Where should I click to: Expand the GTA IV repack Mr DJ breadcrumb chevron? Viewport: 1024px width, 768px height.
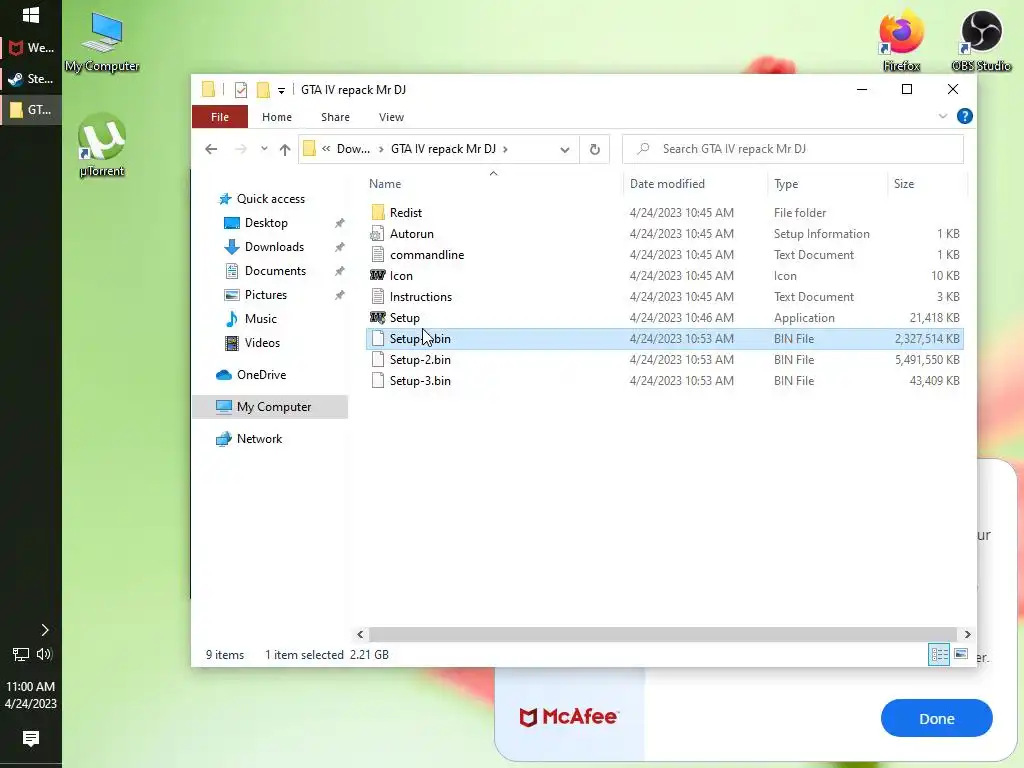pyautogui.click(x=505, y=149)
